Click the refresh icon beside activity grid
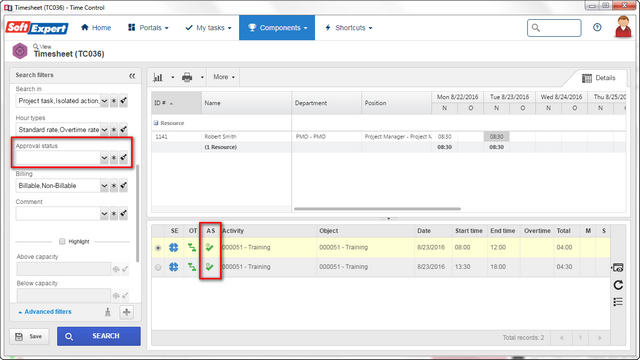 coord(618,285)
